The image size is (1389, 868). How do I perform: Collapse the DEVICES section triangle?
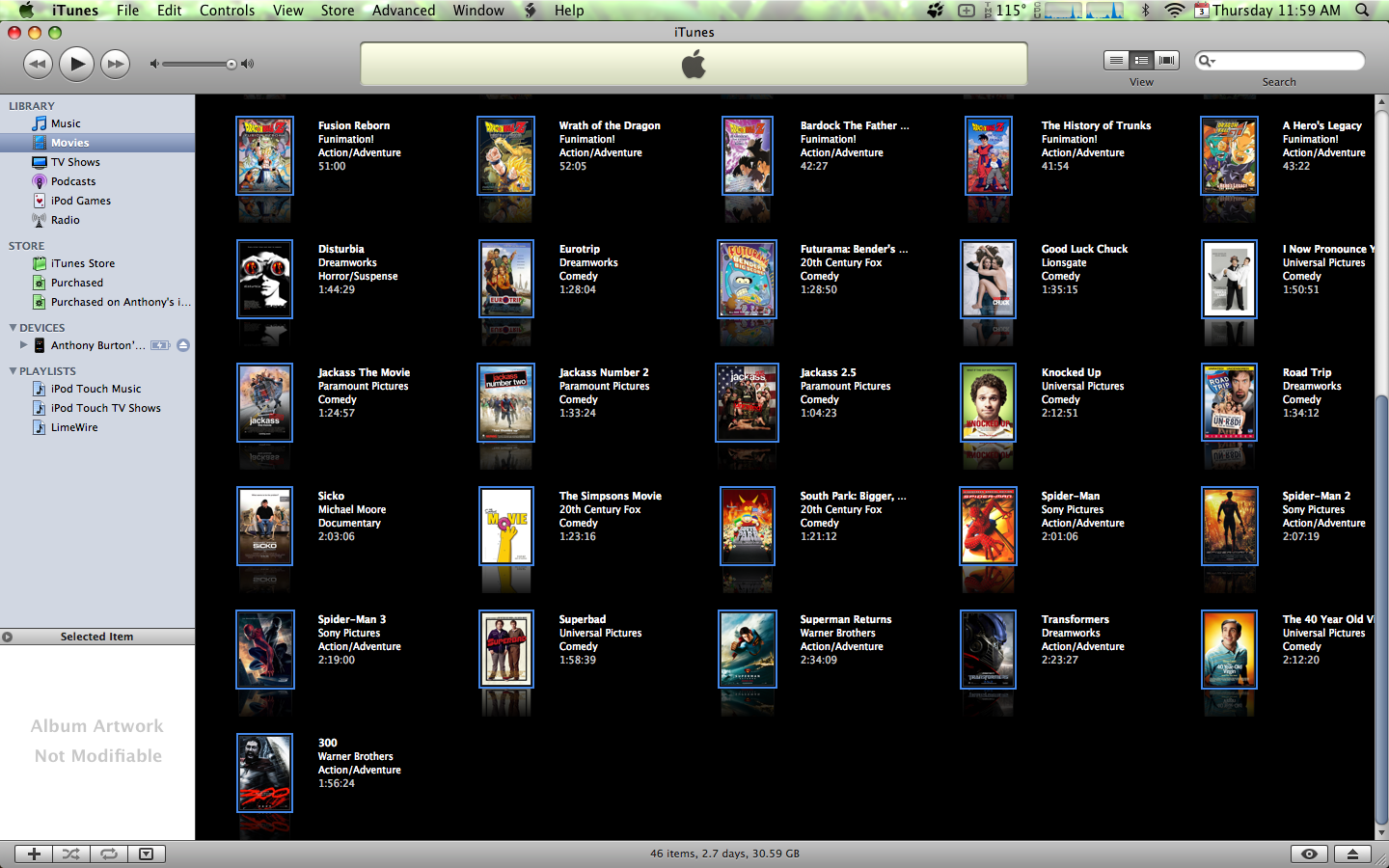[x=13, y=328]
